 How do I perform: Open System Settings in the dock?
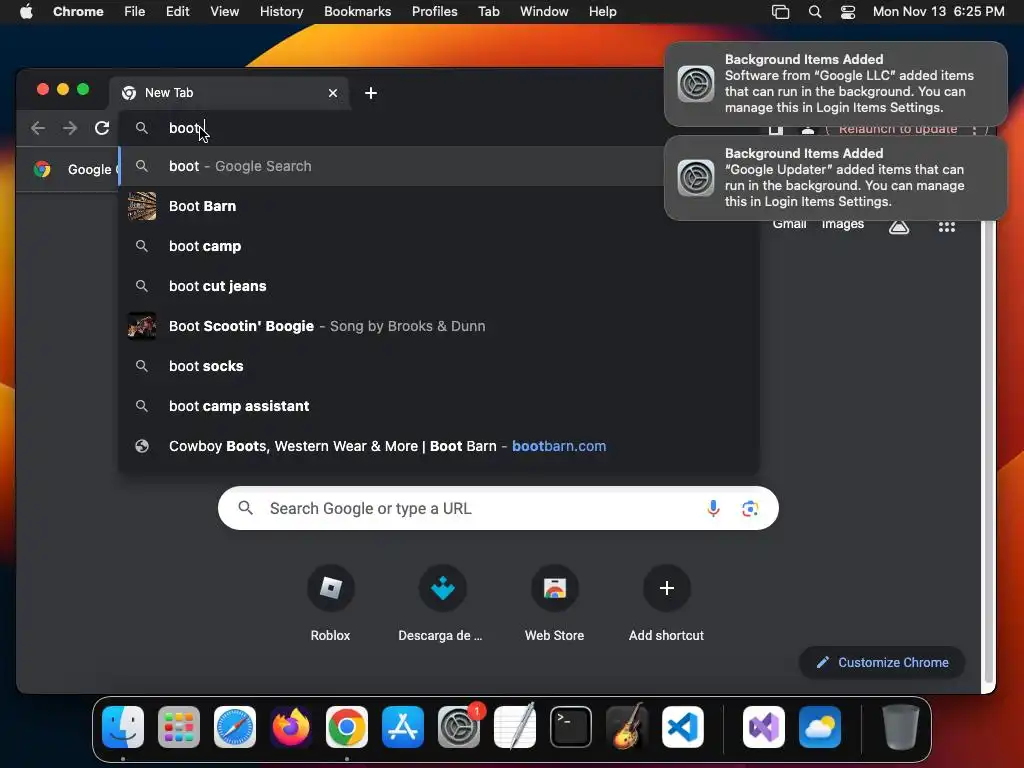pos(459,727)
